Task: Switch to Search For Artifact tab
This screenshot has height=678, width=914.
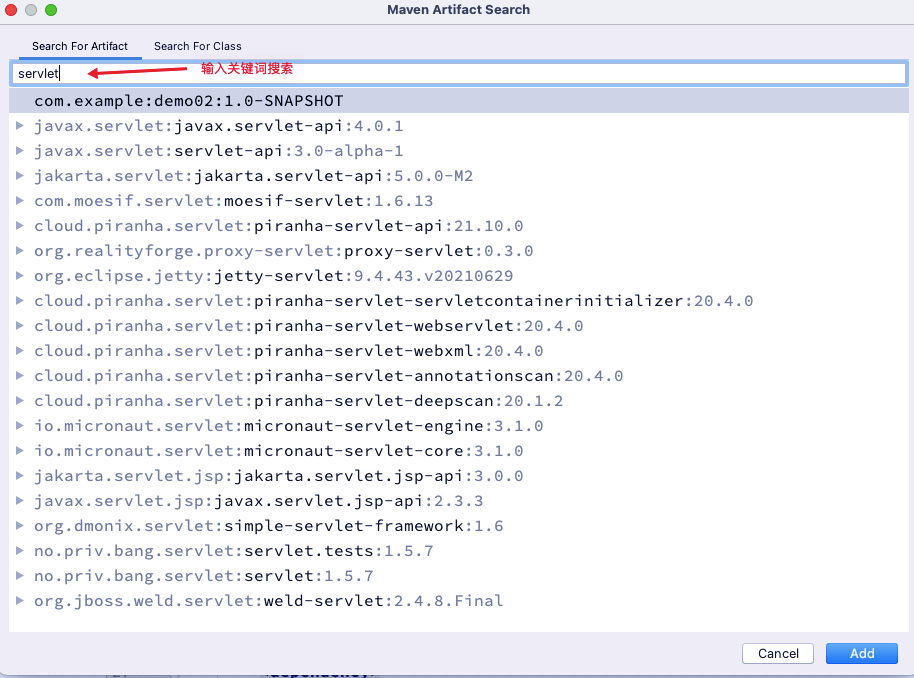Action: [x=80, y=46]
